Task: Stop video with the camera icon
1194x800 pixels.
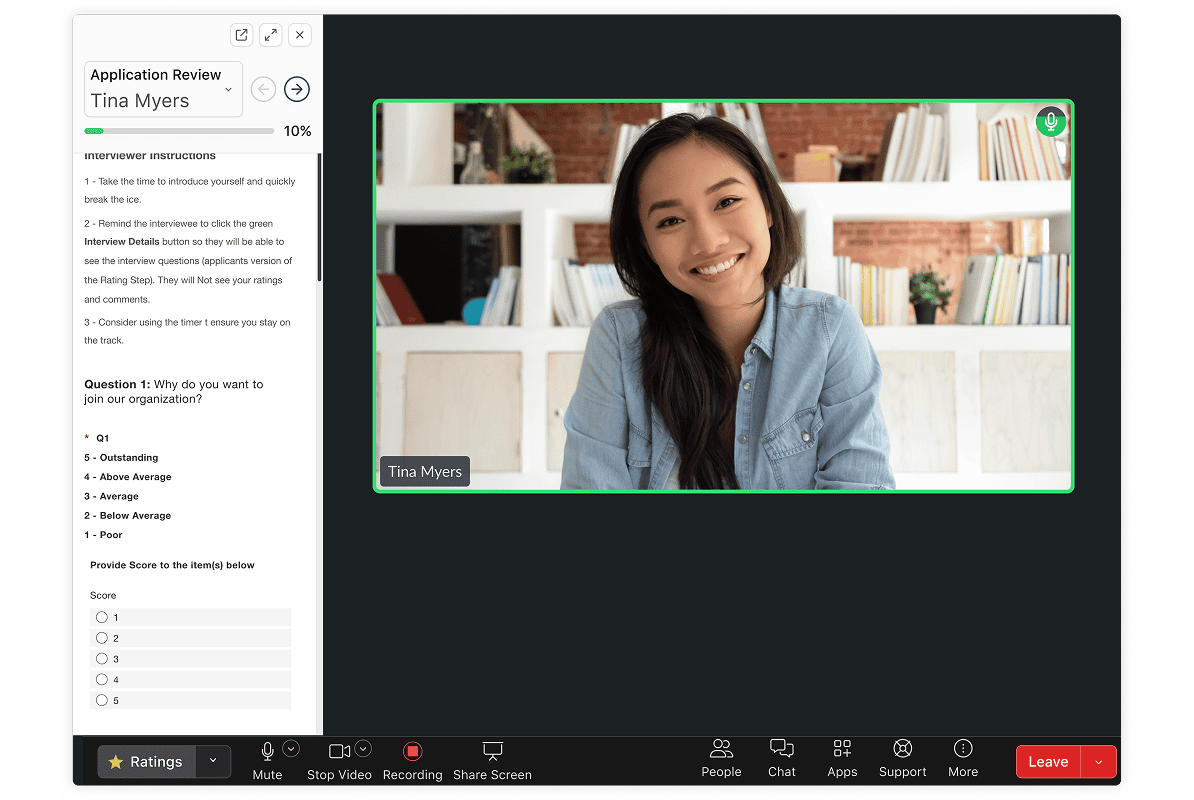Action: coord(339,761)
